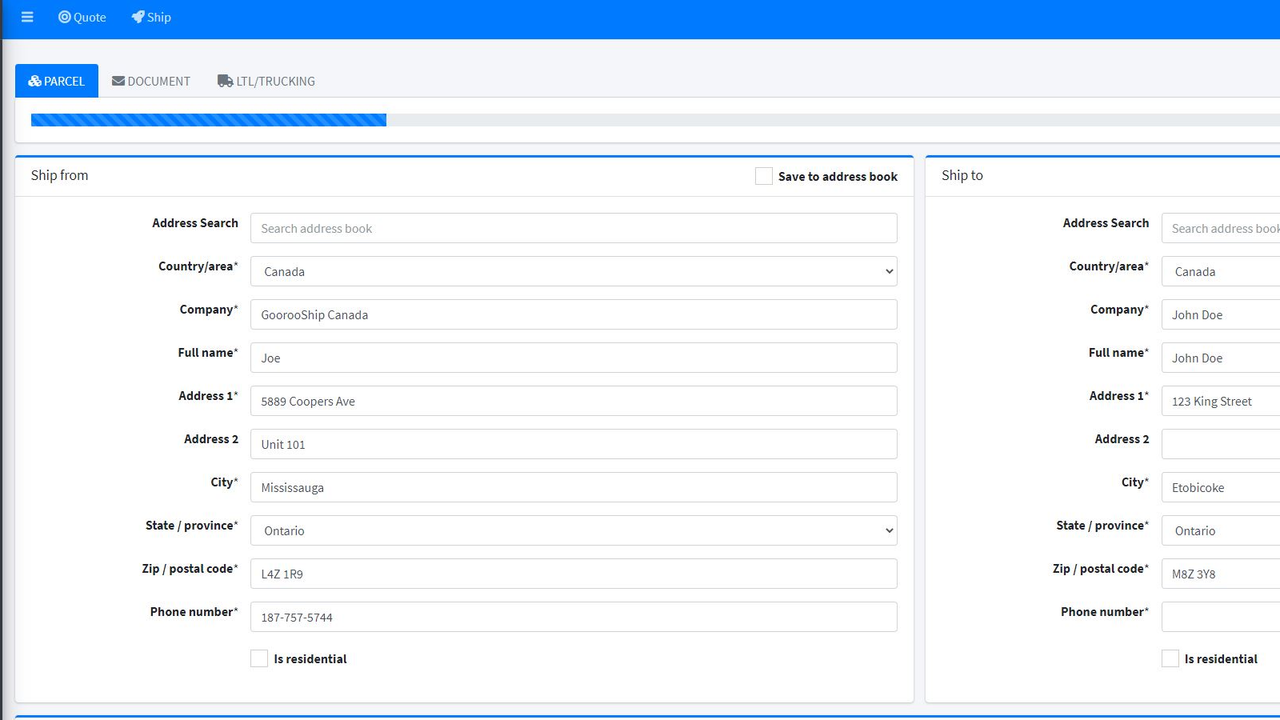The width and height of the screenshot is (1280, 720).
Task: Mark Ship from address as residential
Action: [259, 658]
